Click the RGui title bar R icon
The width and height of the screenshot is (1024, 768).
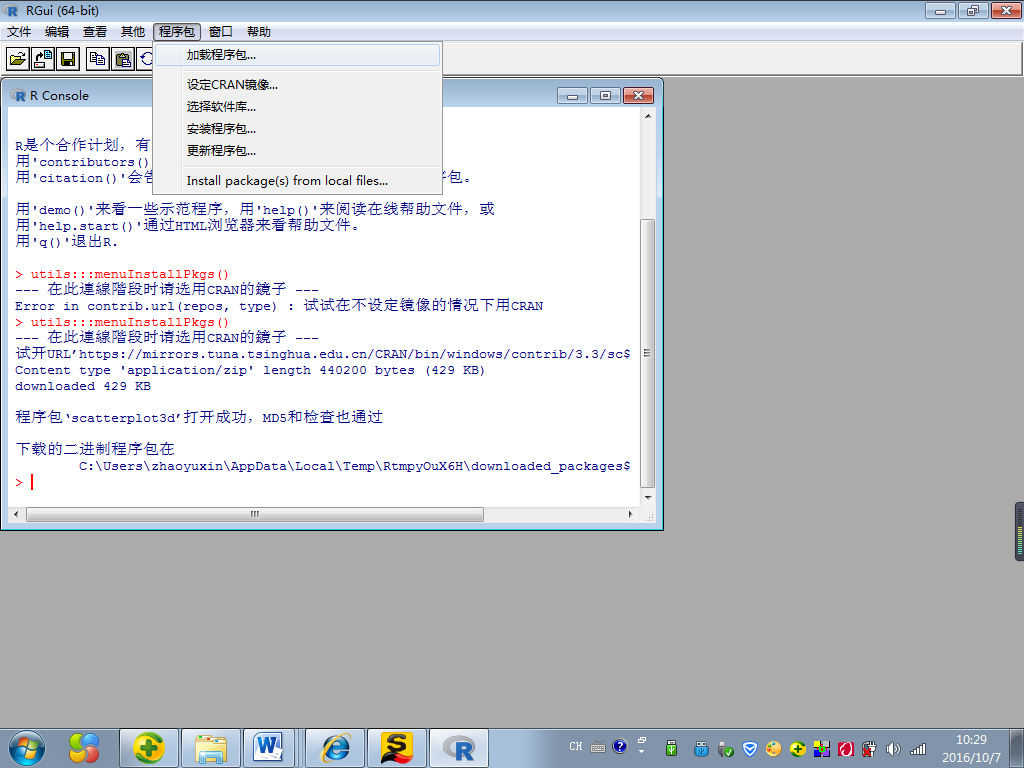click(10, 10)
